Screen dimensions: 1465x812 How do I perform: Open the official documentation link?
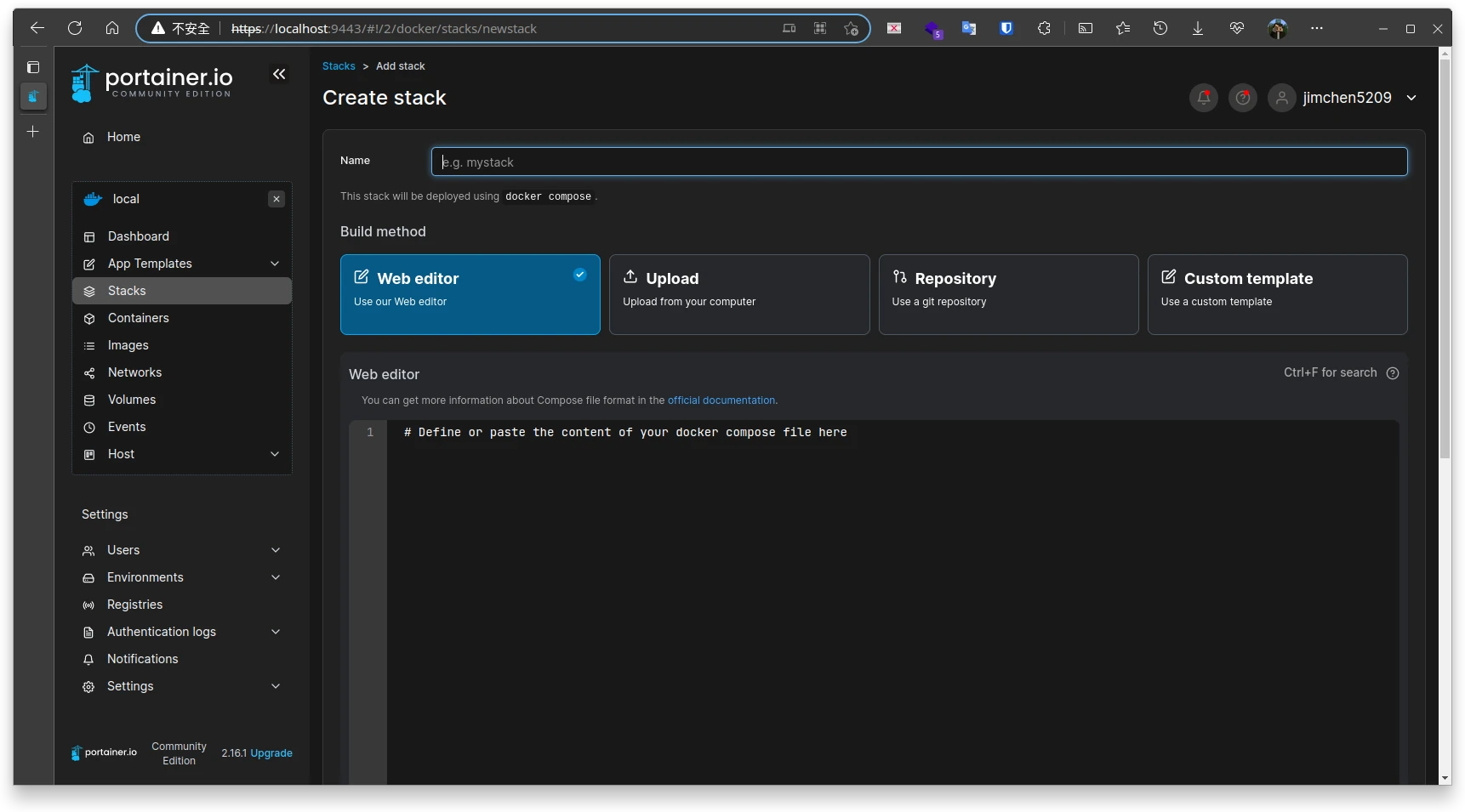tap(721, 400)
